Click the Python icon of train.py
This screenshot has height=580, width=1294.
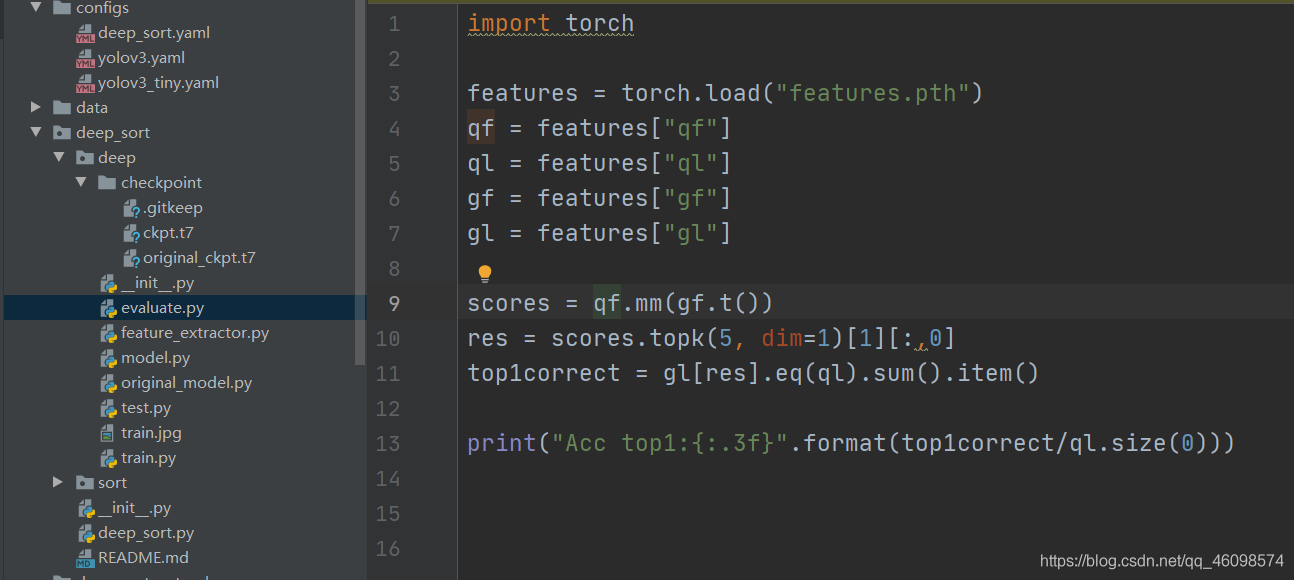108,458
